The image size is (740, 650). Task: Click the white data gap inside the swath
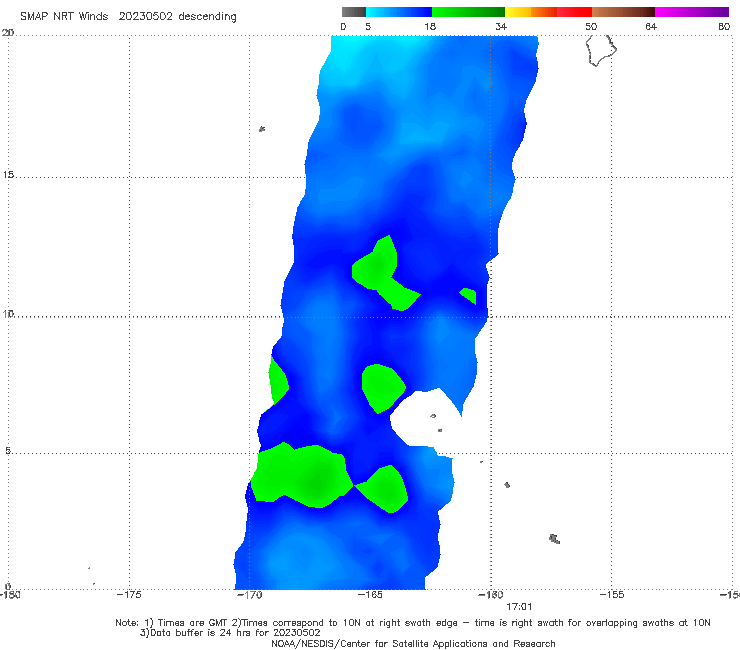pos(425,418)
